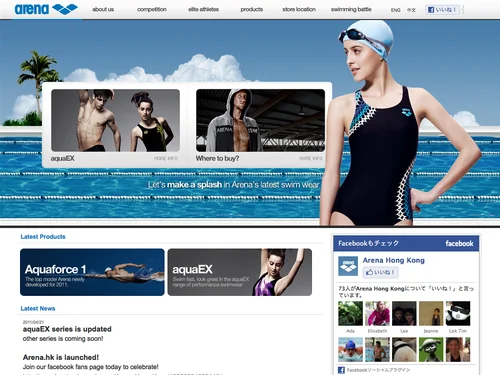
Task: Open the Aquaforce 1 product banner
Action: 92,272
